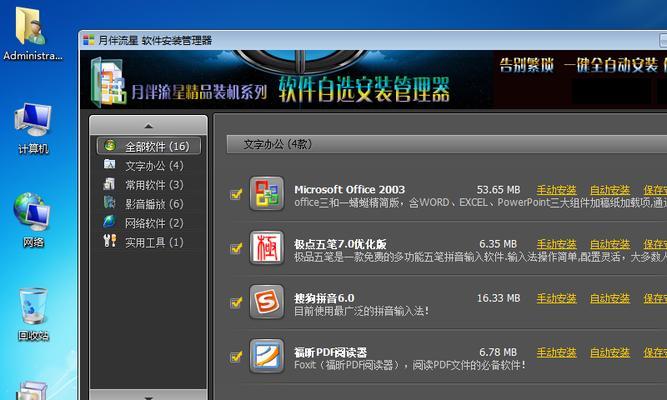
Task: Click the 实用工具 wrench icon
Action: click(x=110, y=241)
